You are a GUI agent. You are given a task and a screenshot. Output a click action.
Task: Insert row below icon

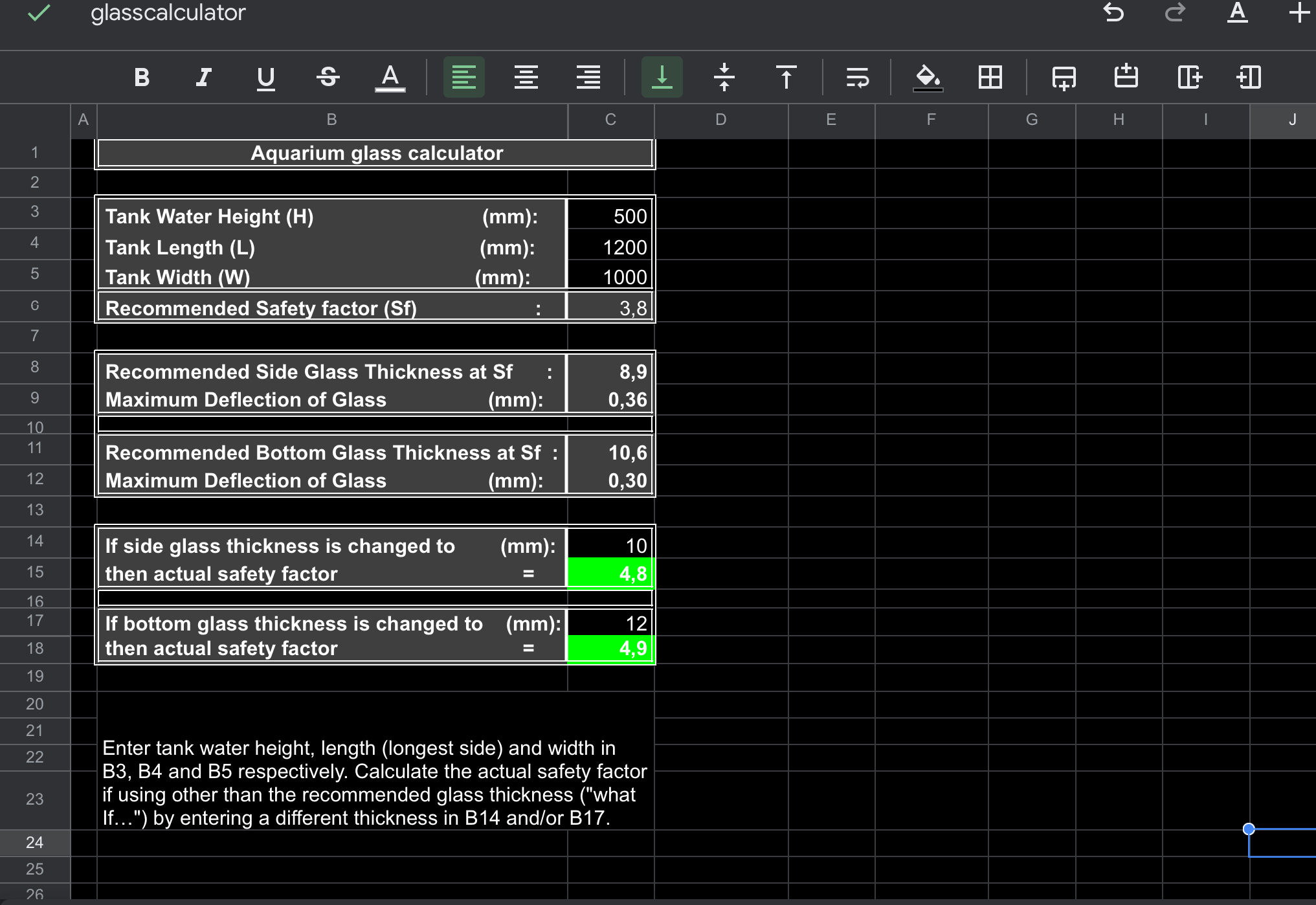1064,77
